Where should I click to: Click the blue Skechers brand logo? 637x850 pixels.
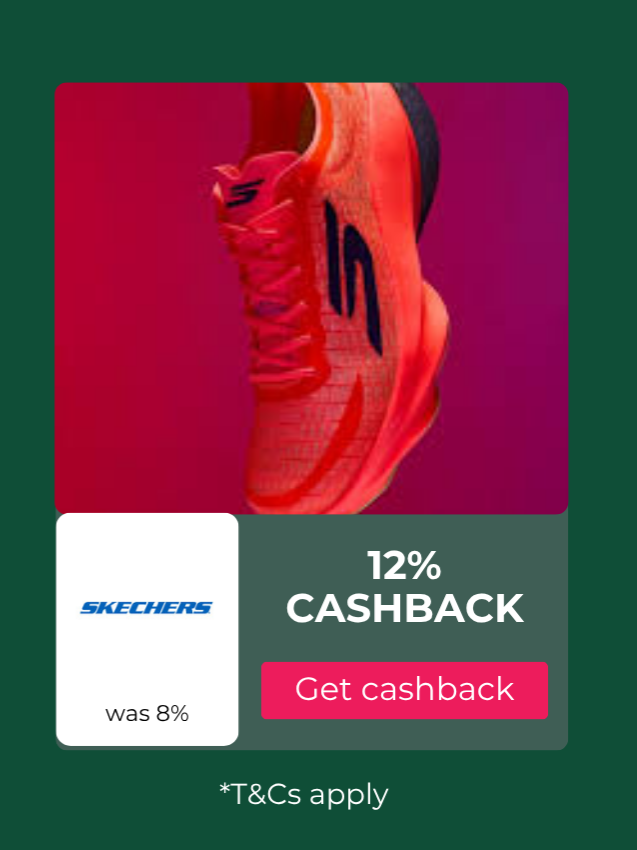pyautogui.click(x=146, y=608)
